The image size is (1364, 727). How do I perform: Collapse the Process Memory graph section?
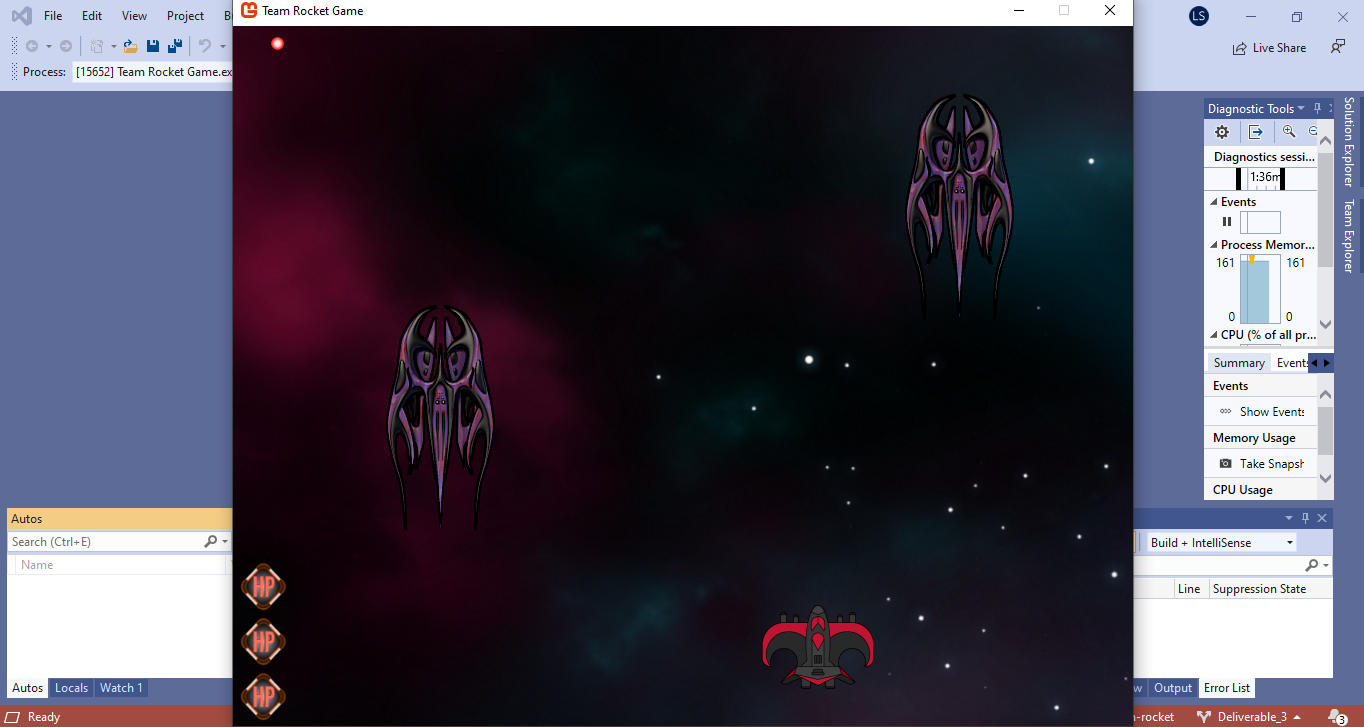point(1214,245)
